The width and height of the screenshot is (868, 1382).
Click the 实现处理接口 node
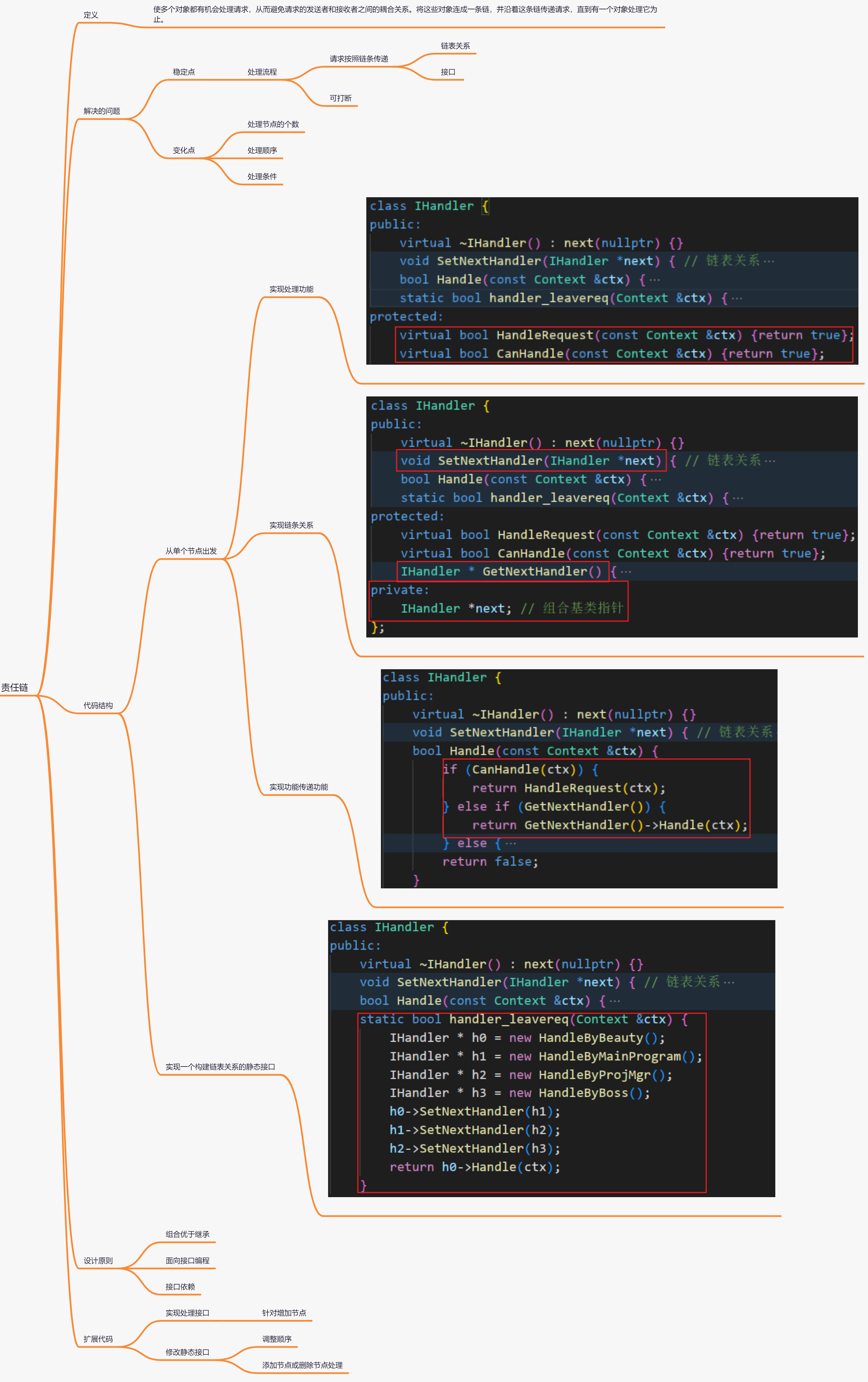[x=188, y=1313]
